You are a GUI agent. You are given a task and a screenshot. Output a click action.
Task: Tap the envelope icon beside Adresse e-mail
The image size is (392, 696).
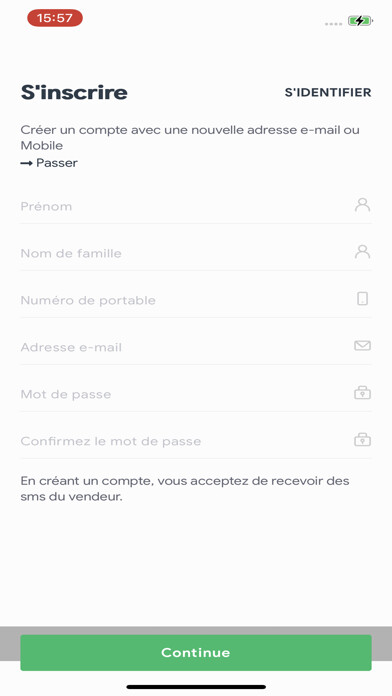coord(362,345)
